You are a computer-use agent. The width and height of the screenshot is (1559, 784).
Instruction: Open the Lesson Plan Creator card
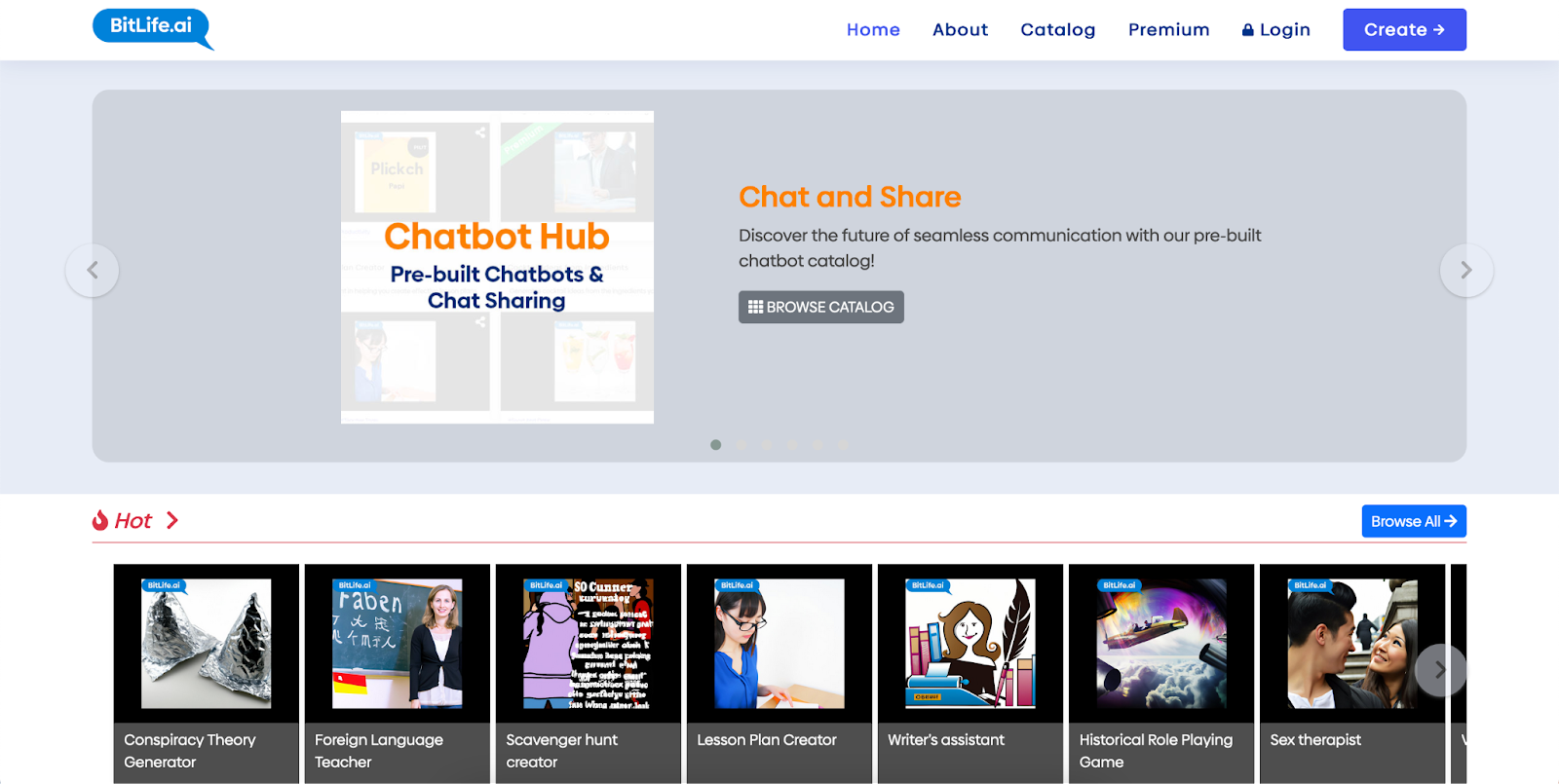(779, 674)
